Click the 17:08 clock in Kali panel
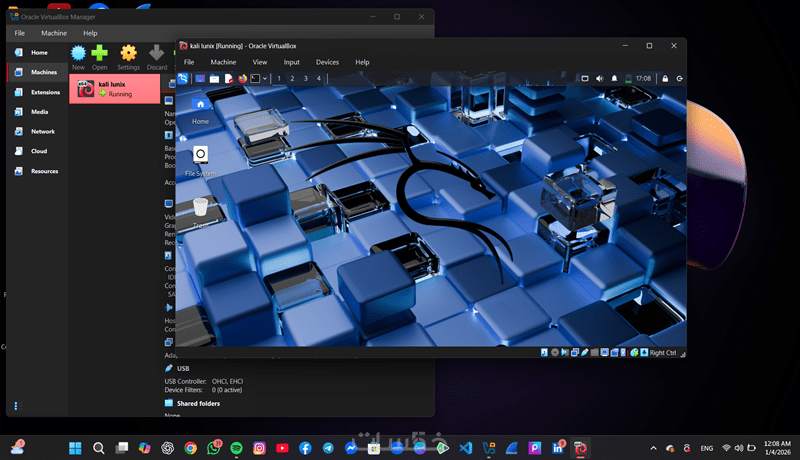 pyautogui.click(x=643, y=79)
